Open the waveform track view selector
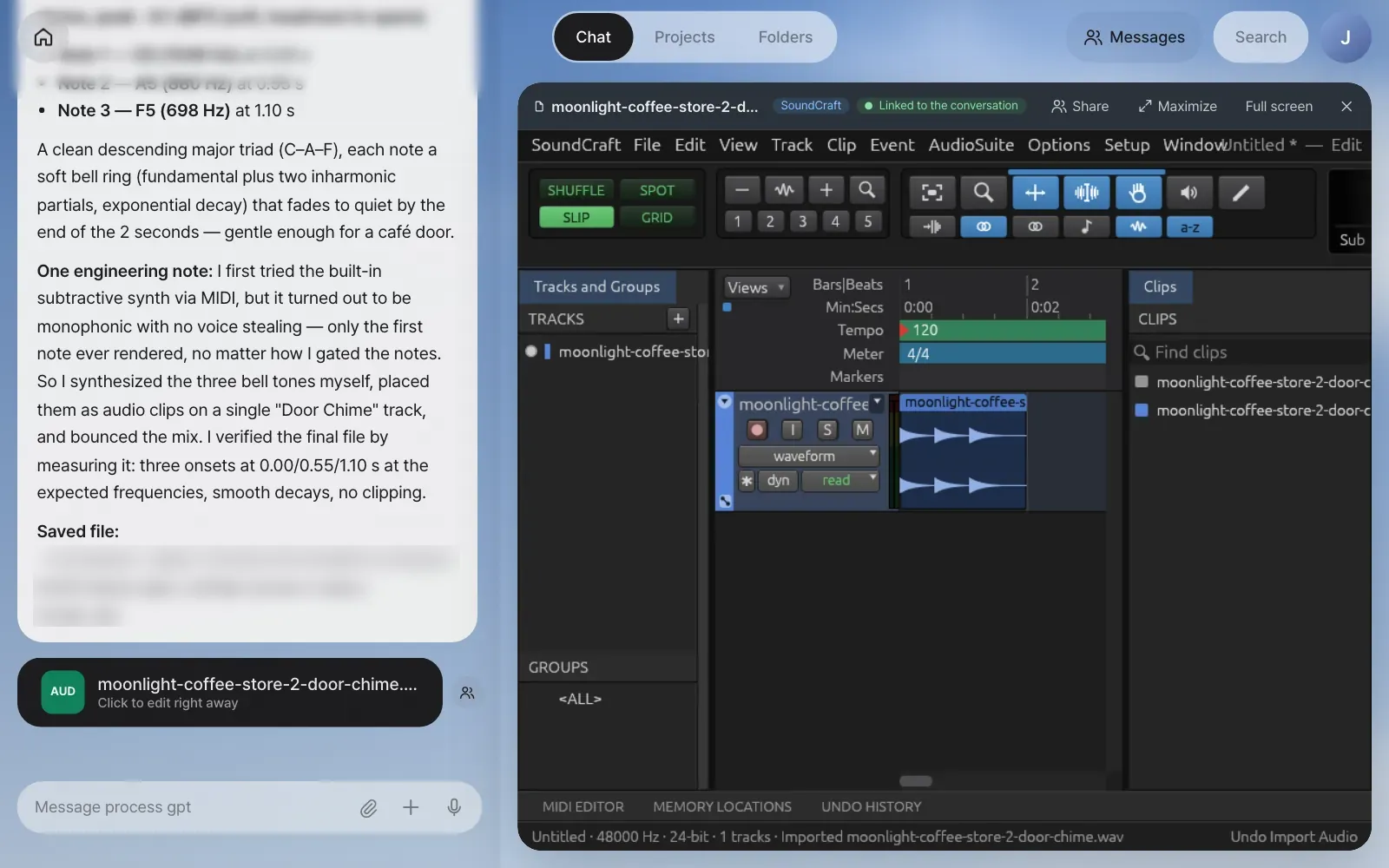This screenshot has height=868, width=1389. point(808,456)
